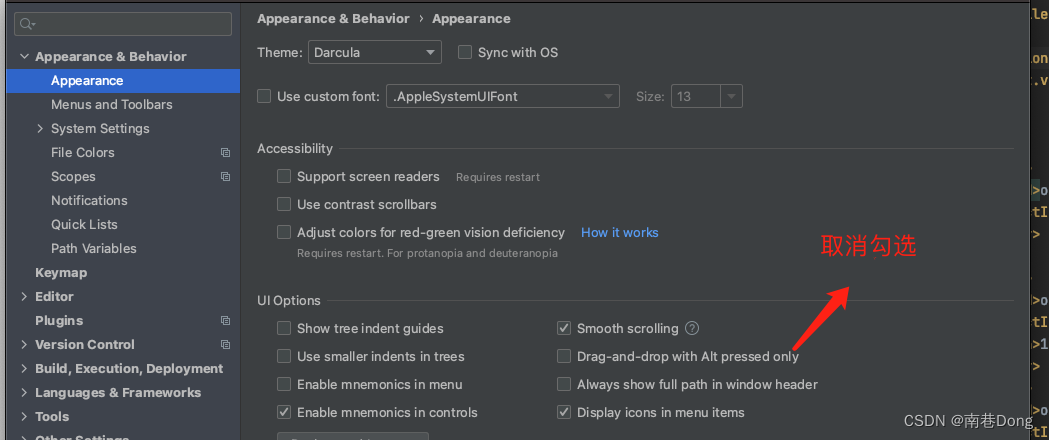
Task: Collapse the Appearance & Behavior tree node
Action: coord(25,57)
